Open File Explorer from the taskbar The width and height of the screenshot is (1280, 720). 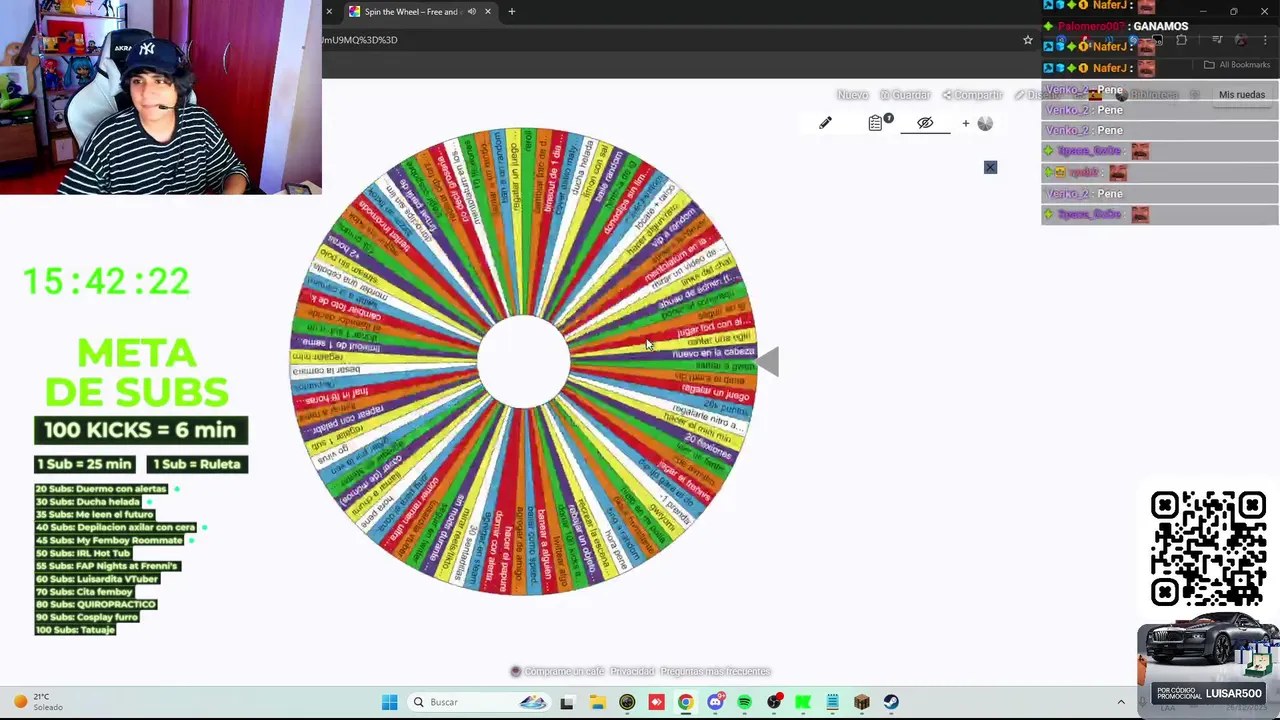597,702
